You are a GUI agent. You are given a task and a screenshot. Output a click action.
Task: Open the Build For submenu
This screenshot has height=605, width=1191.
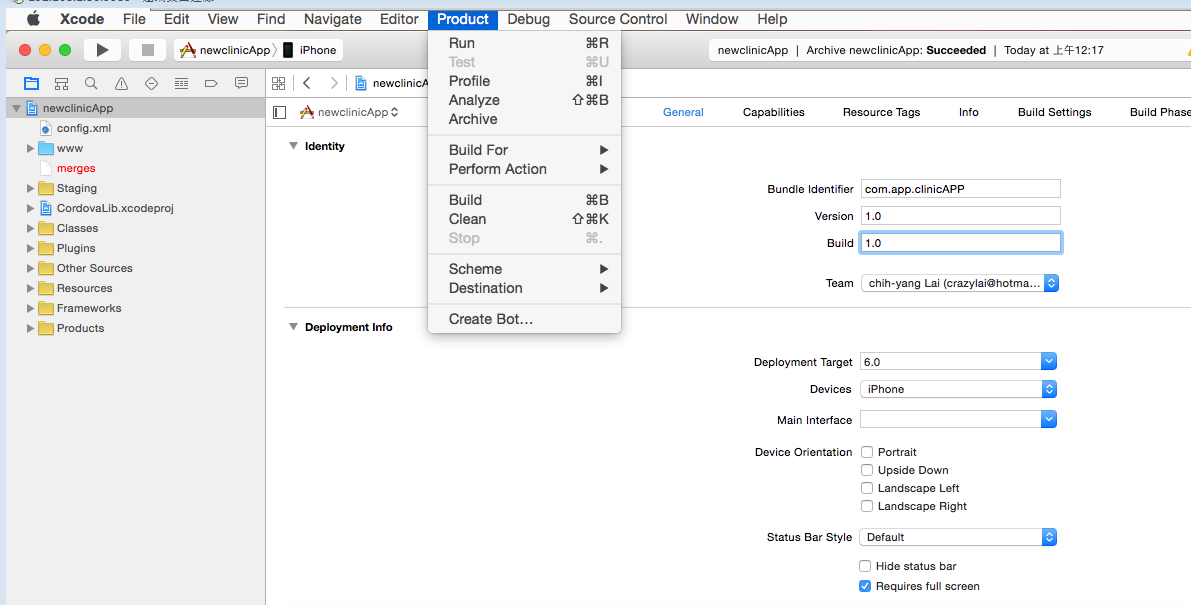coord(524,150)
